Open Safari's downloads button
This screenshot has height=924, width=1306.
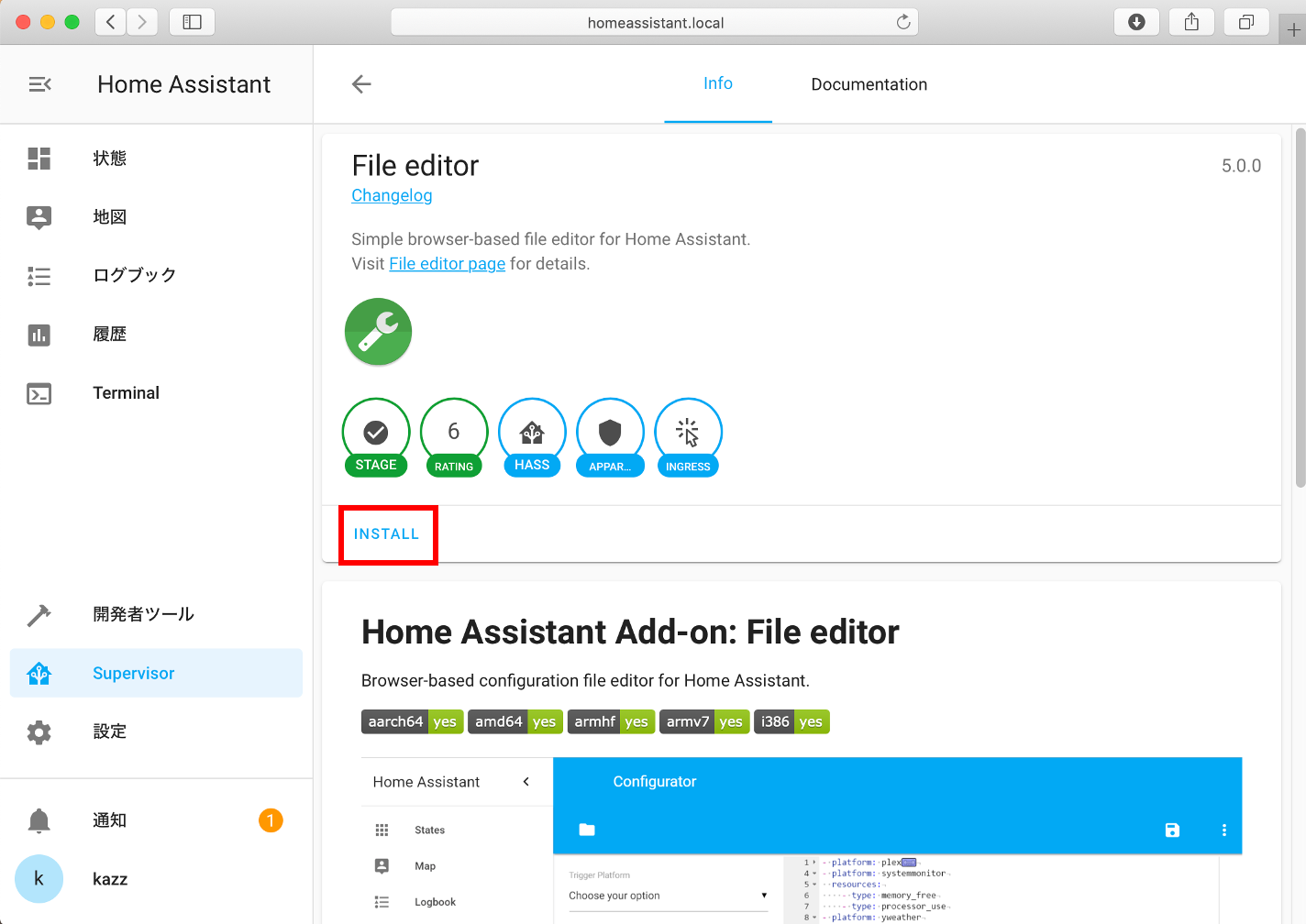[1136, 22]
